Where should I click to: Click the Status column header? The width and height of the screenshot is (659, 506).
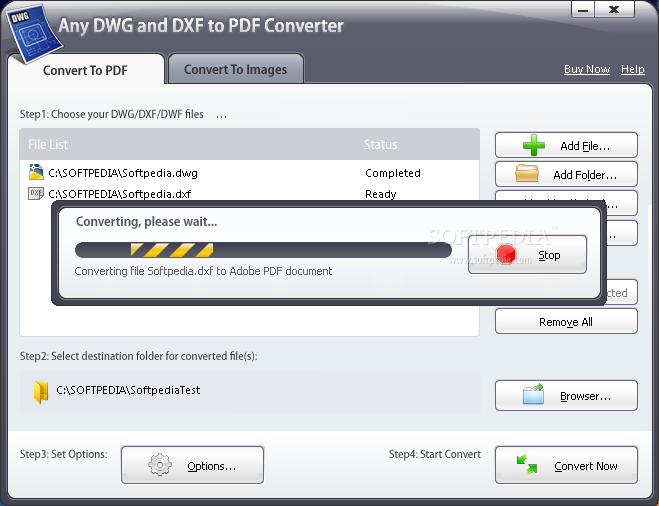pos(380,145)
